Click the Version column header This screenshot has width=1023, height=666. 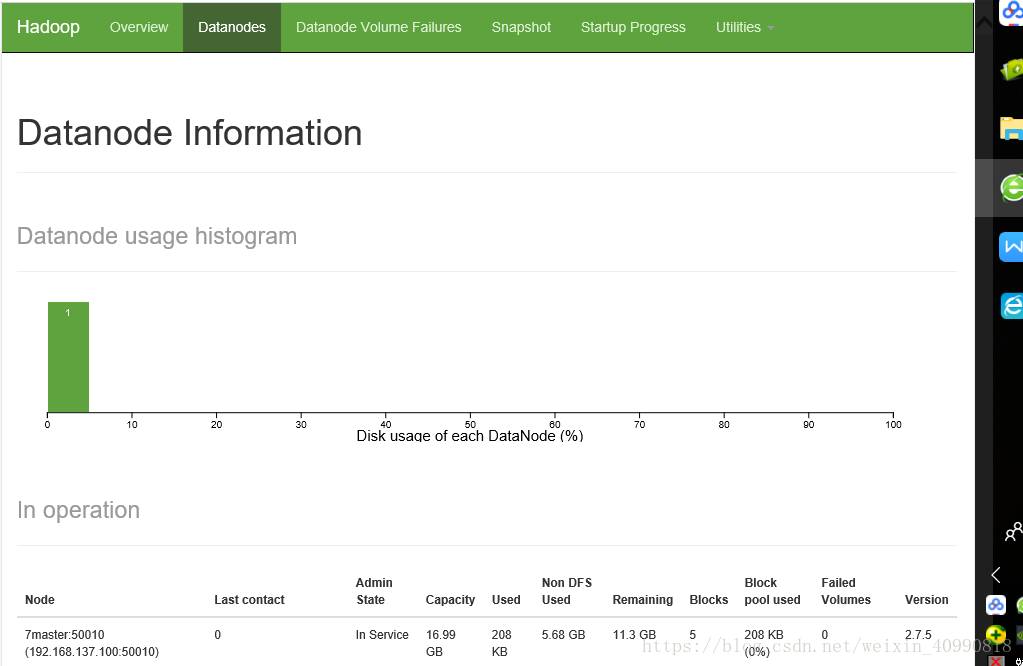pyautogui.click(x=926, y=599)
